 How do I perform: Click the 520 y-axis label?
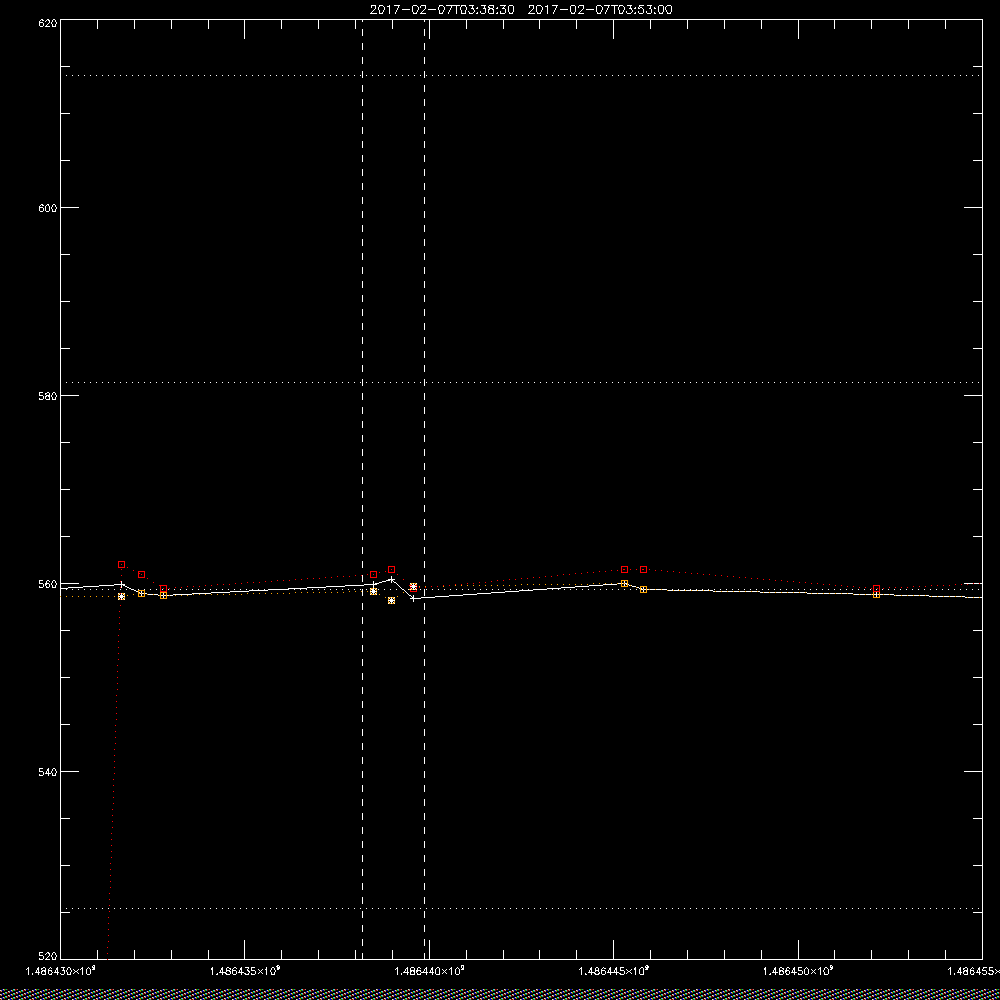pyautogui.click(x=48, y=957)
